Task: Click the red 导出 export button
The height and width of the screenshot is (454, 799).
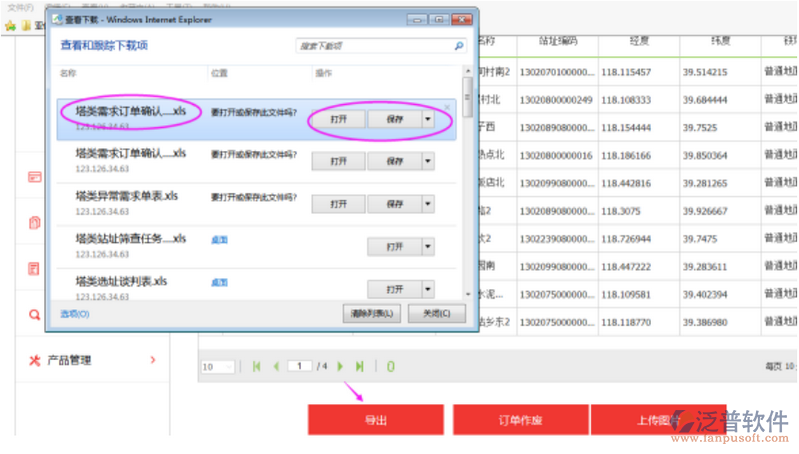Action: (376, 421)
